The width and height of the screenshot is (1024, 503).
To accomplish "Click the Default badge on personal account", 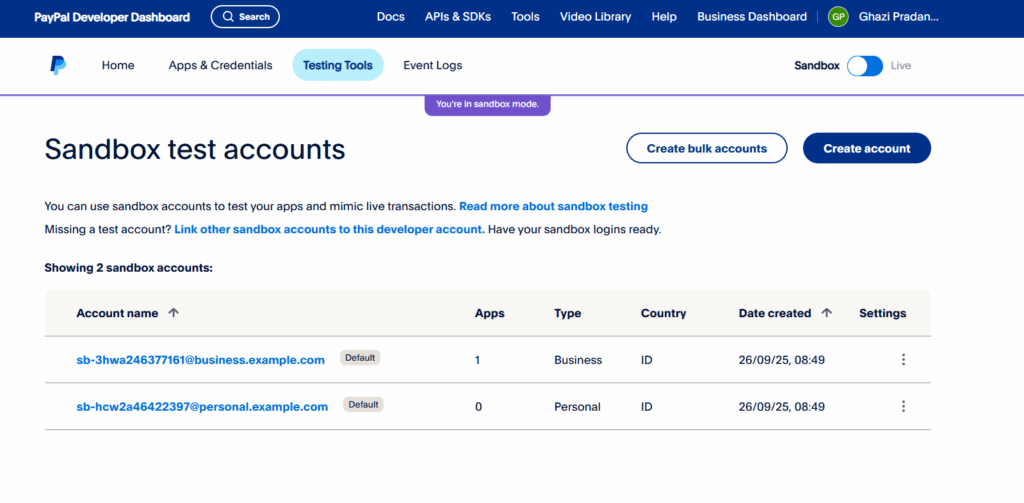I will point(363,404).
